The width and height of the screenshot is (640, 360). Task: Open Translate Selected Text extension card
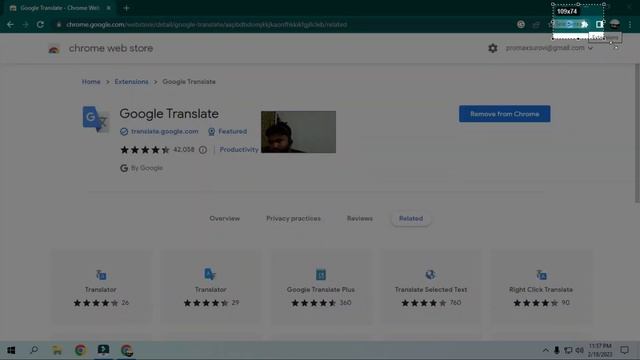[x=431, y=287]
